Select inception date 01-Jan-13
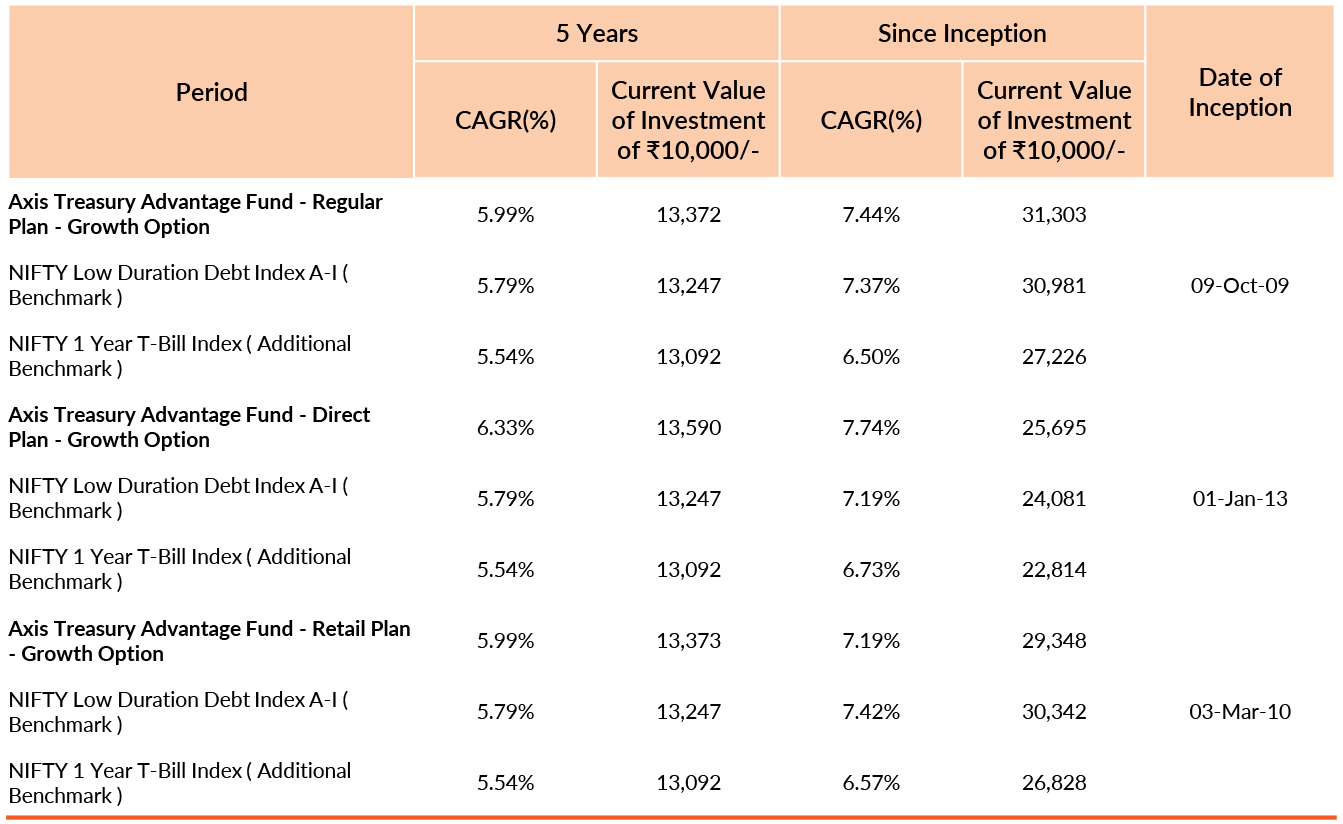 tap(1240, 499)
